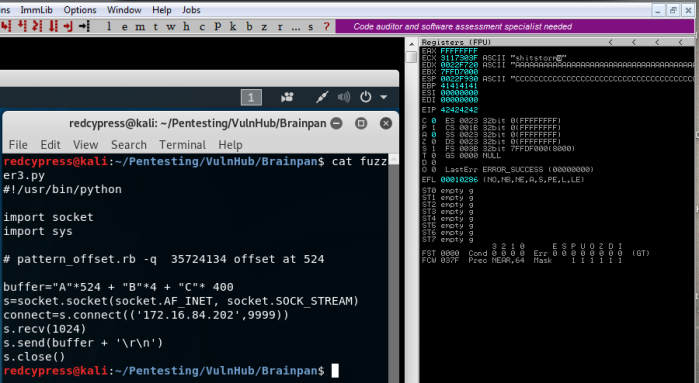Select ECX register value 3117303F
Screen dimensions: 699x383
[459, 58]
